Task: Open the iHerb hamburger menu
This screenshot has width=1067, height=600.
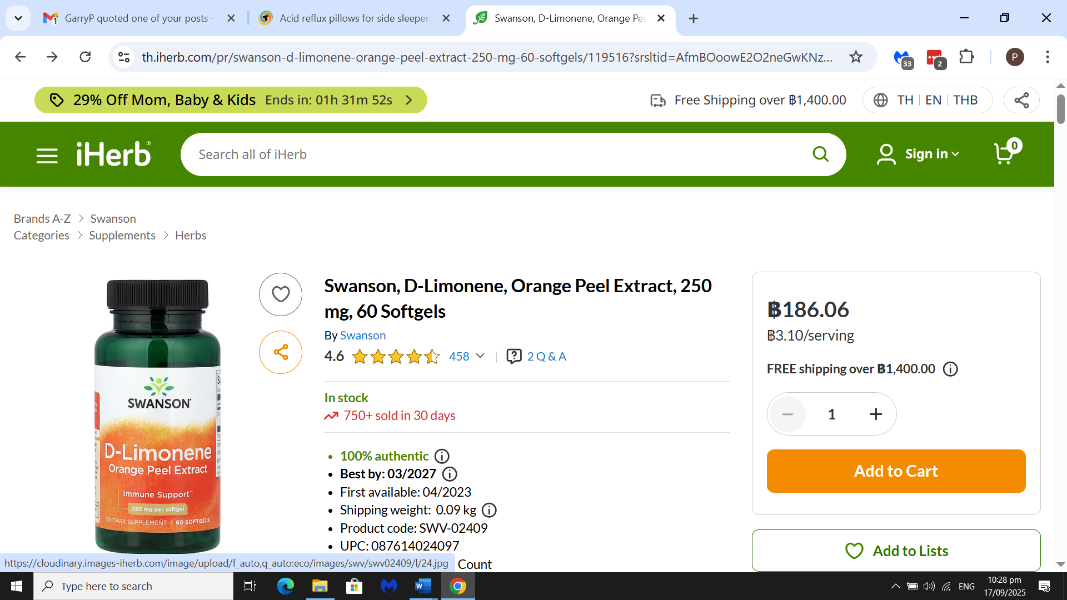Action: click(x=47, y=155)
